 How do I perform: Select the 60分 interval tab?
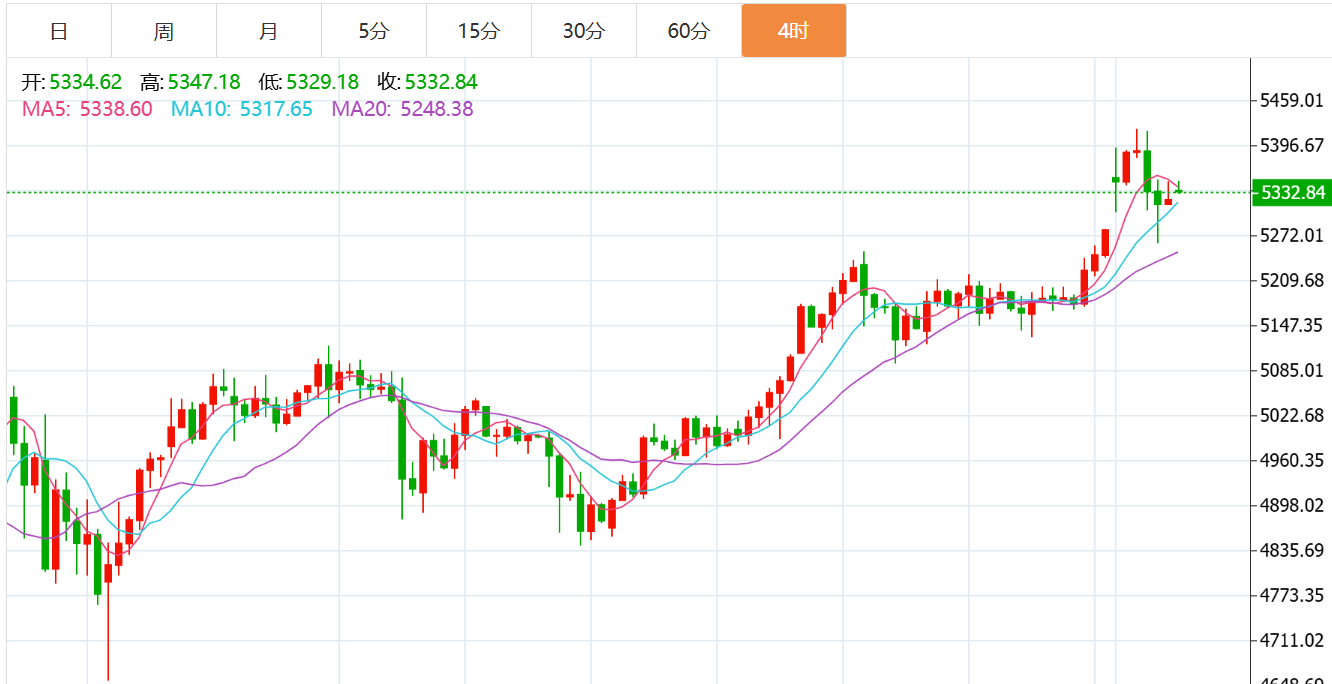click(x=689, y=31)
